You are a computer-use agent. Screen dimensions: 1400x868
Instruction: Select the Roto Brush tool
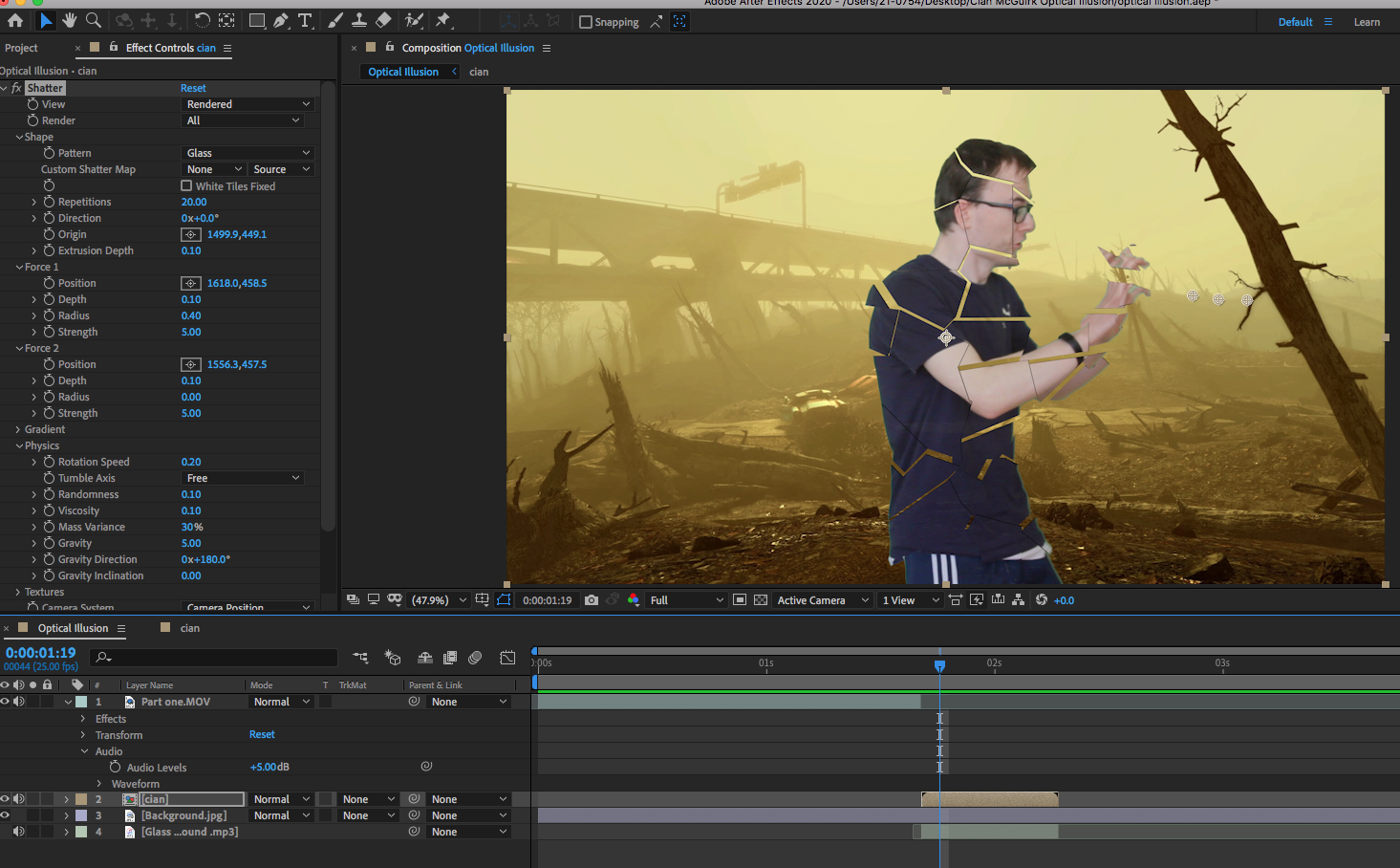(414, 20)
